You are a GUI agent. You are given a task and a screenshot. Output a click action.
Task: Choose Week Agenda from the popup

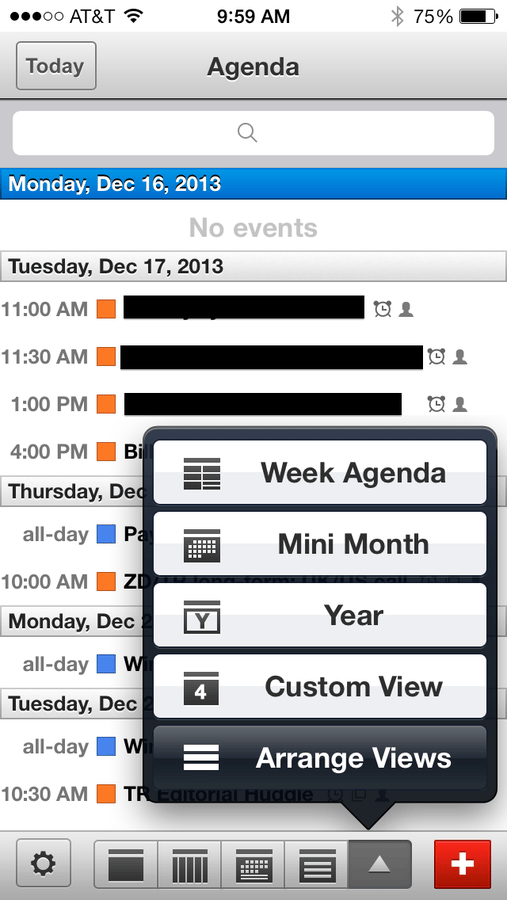coord(320,473)
